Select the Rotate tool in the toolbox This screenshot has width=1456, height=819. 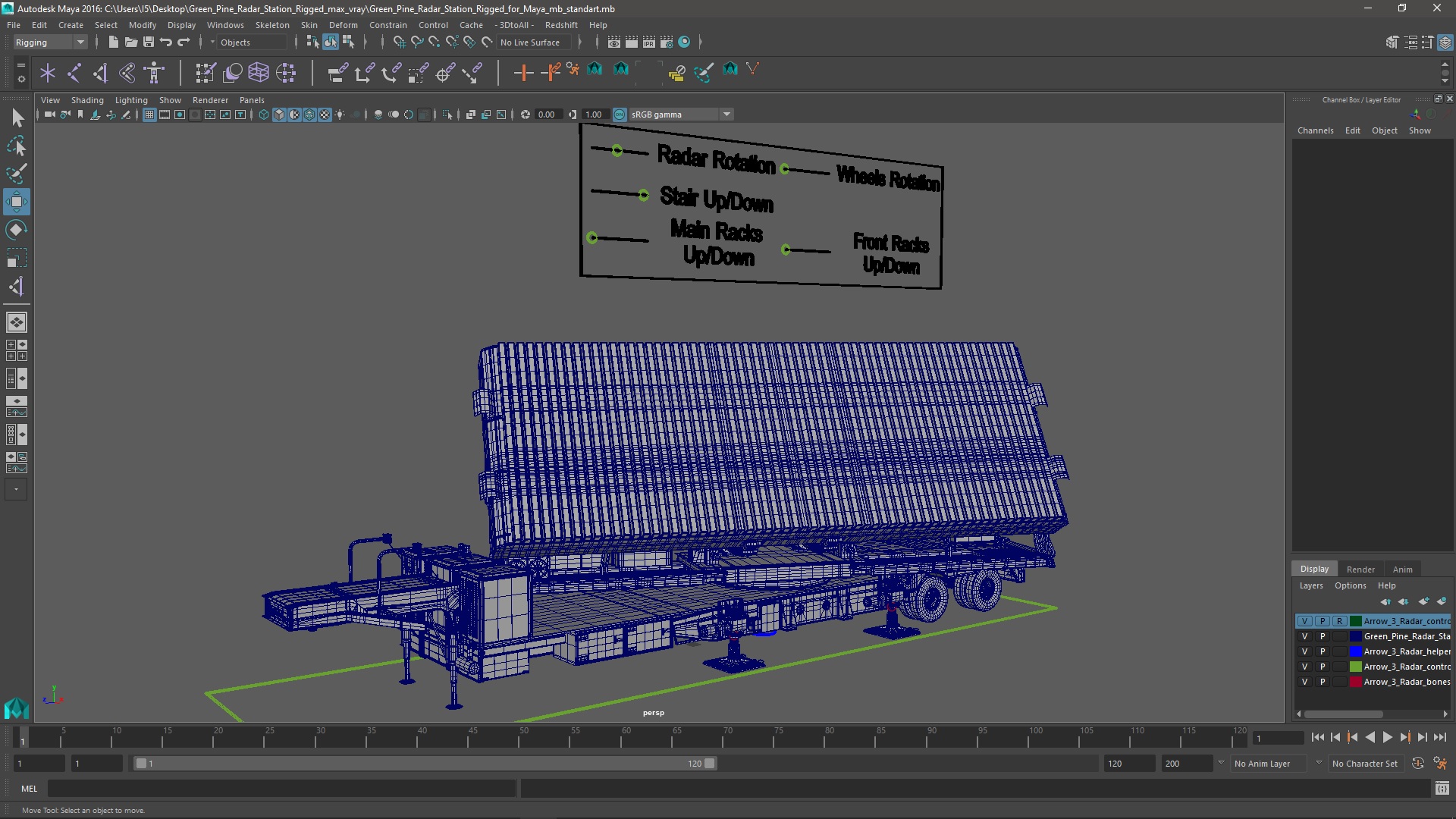pos(16,230)
